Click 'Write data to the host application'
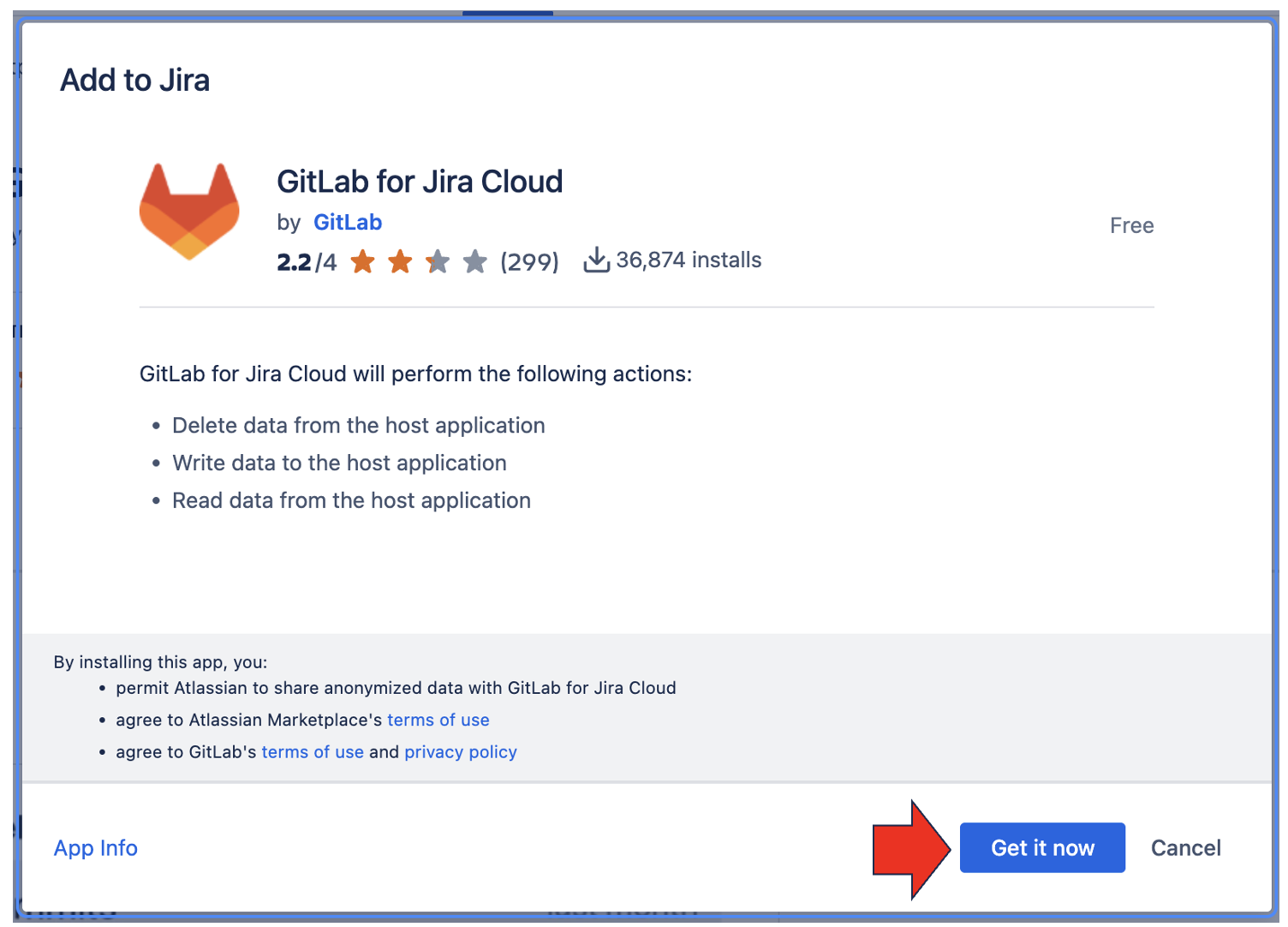This screenshot has width=1288, height=927. [339, 463]
